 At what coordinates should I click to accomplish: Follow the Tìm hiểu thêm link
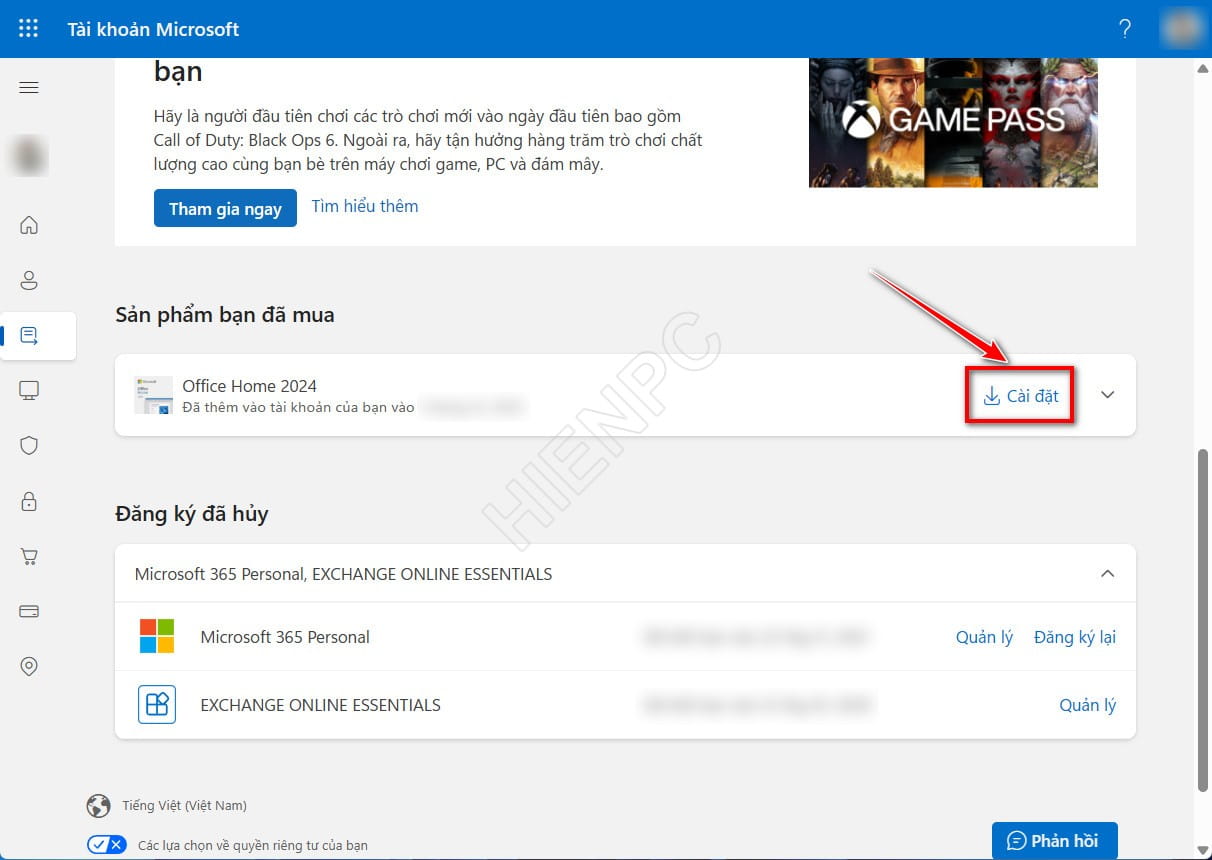click(x=365, y=206)
